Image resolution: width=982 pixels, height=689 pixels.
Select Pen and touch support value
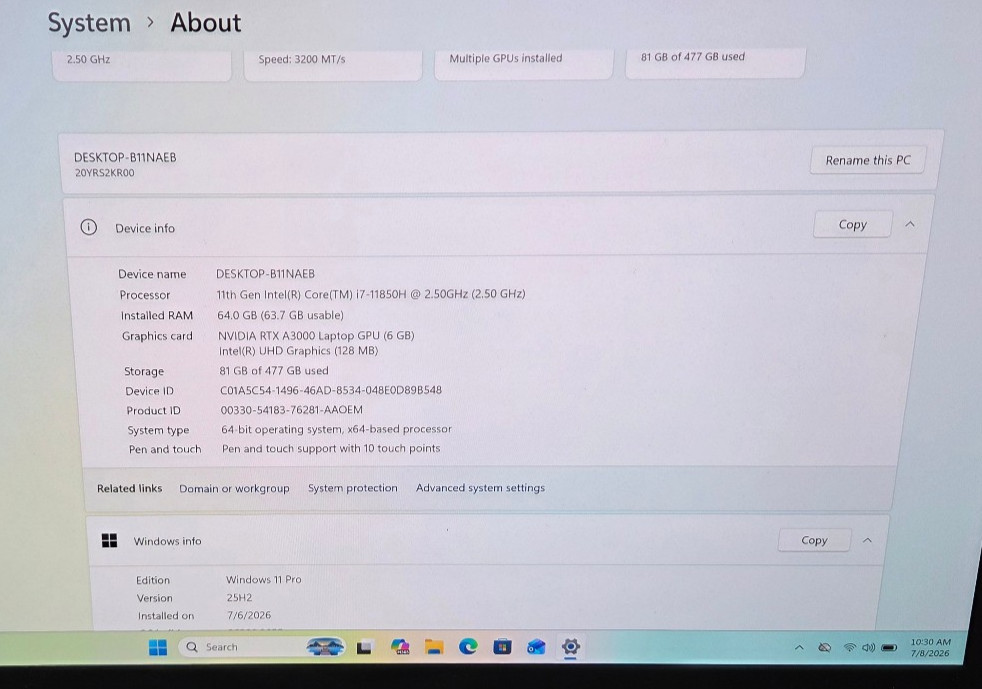(331, 448)
